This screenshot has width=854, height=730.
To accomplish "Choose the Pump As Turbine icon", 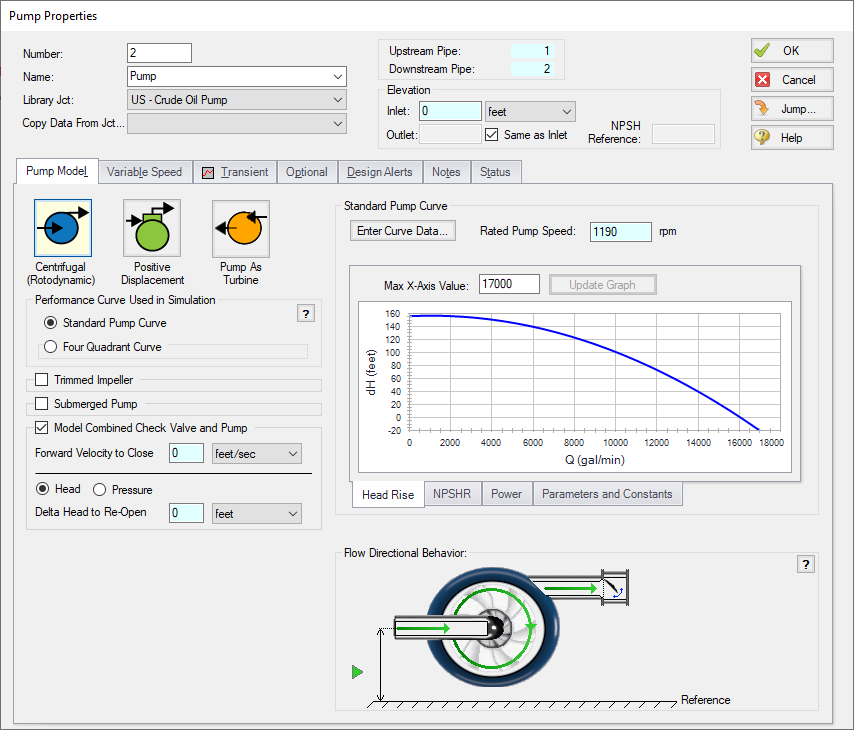I will [x=240, y=227].
